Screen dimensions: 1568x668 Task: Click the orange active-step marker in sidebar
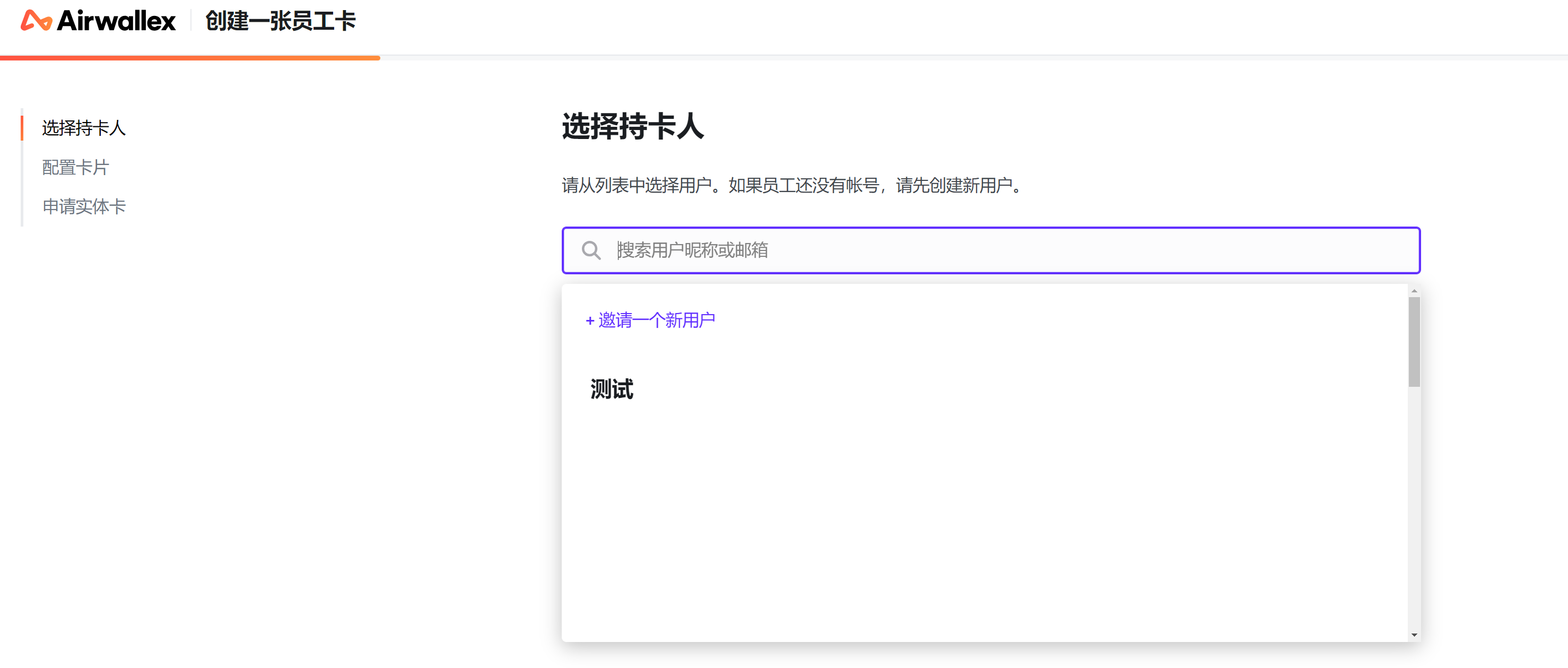click(x=22, y=128)
